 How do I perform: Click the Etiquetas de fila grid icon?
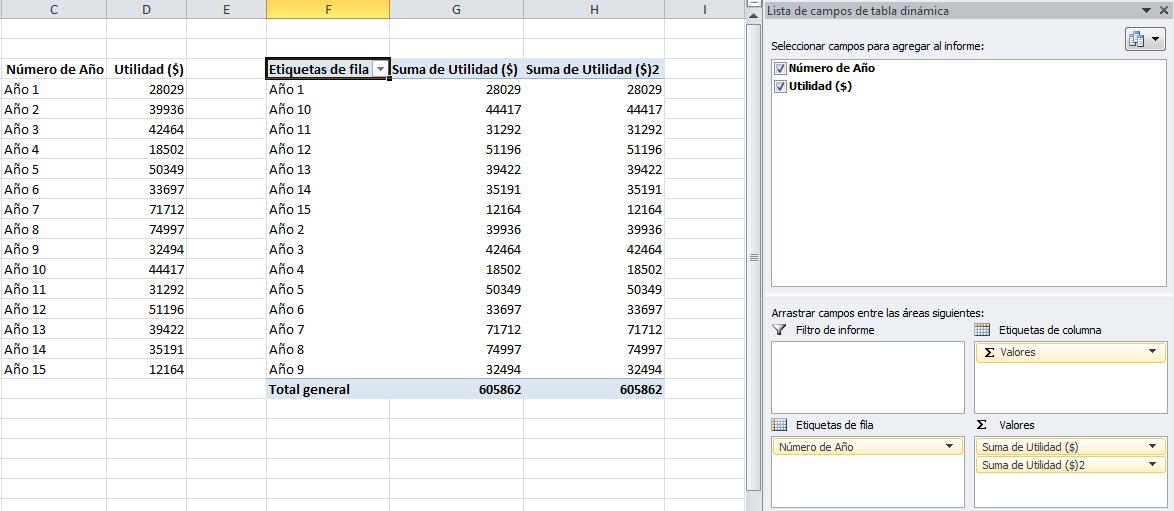coord(780,425)
